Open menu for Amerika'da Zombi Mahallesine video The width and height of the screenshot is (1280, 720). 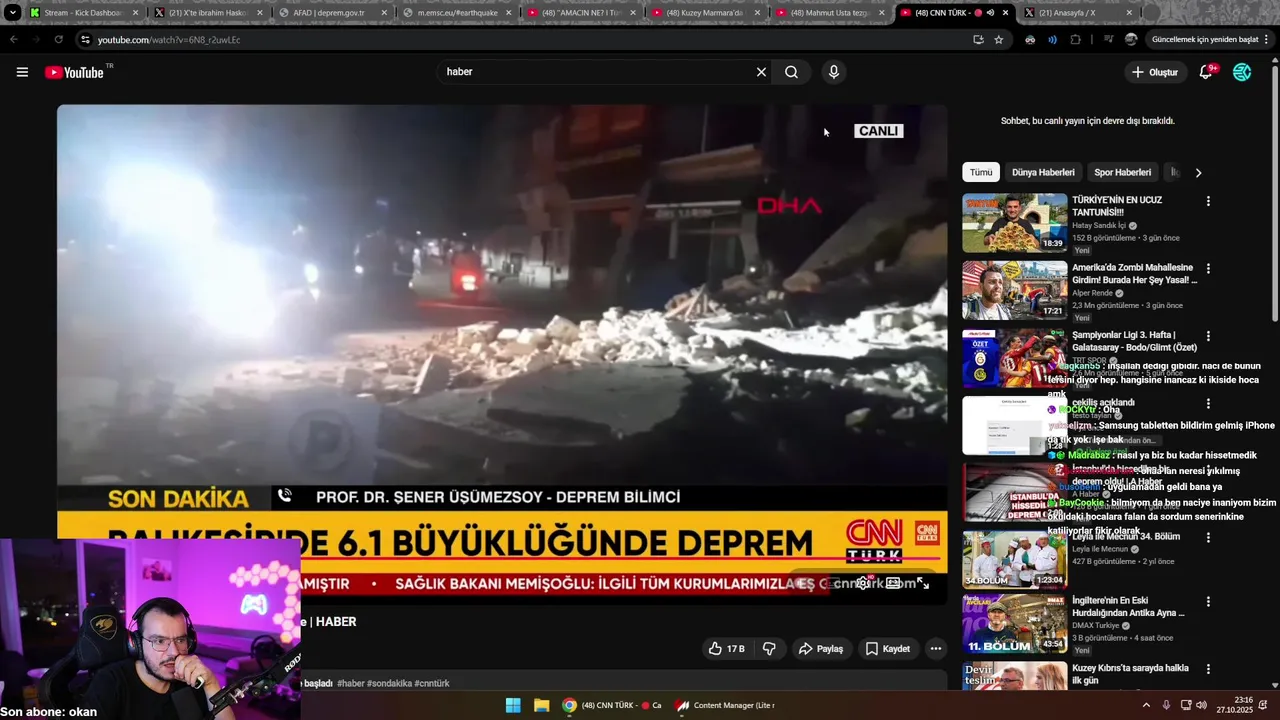pyautogui.click(x=1208, y=269)
